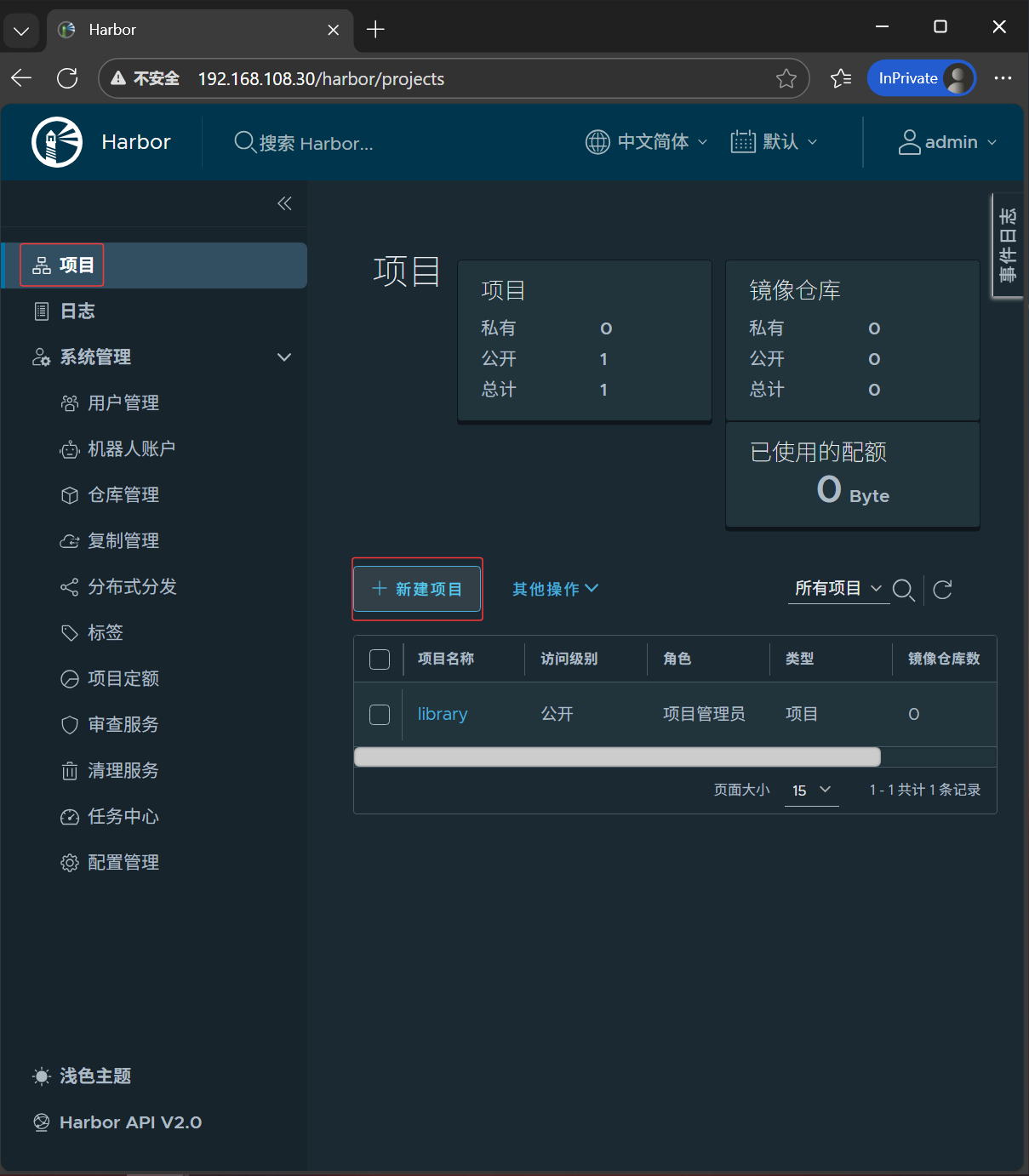This screenshot has width=1029, height=1176.
Task: Collapse the sidebar with double-chevron icon
Action: pyautogui.click(x=284, y=203)
